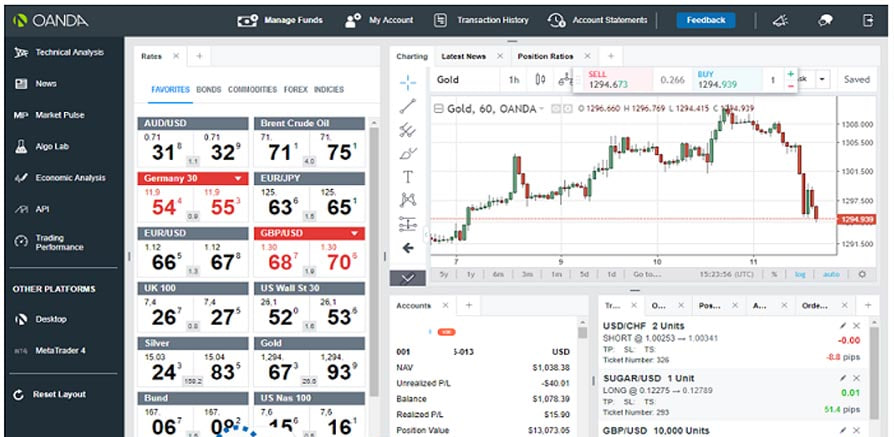Switch to the FAVORITES rates category
The image size is (894, 437).
click(x=170, y=90)
